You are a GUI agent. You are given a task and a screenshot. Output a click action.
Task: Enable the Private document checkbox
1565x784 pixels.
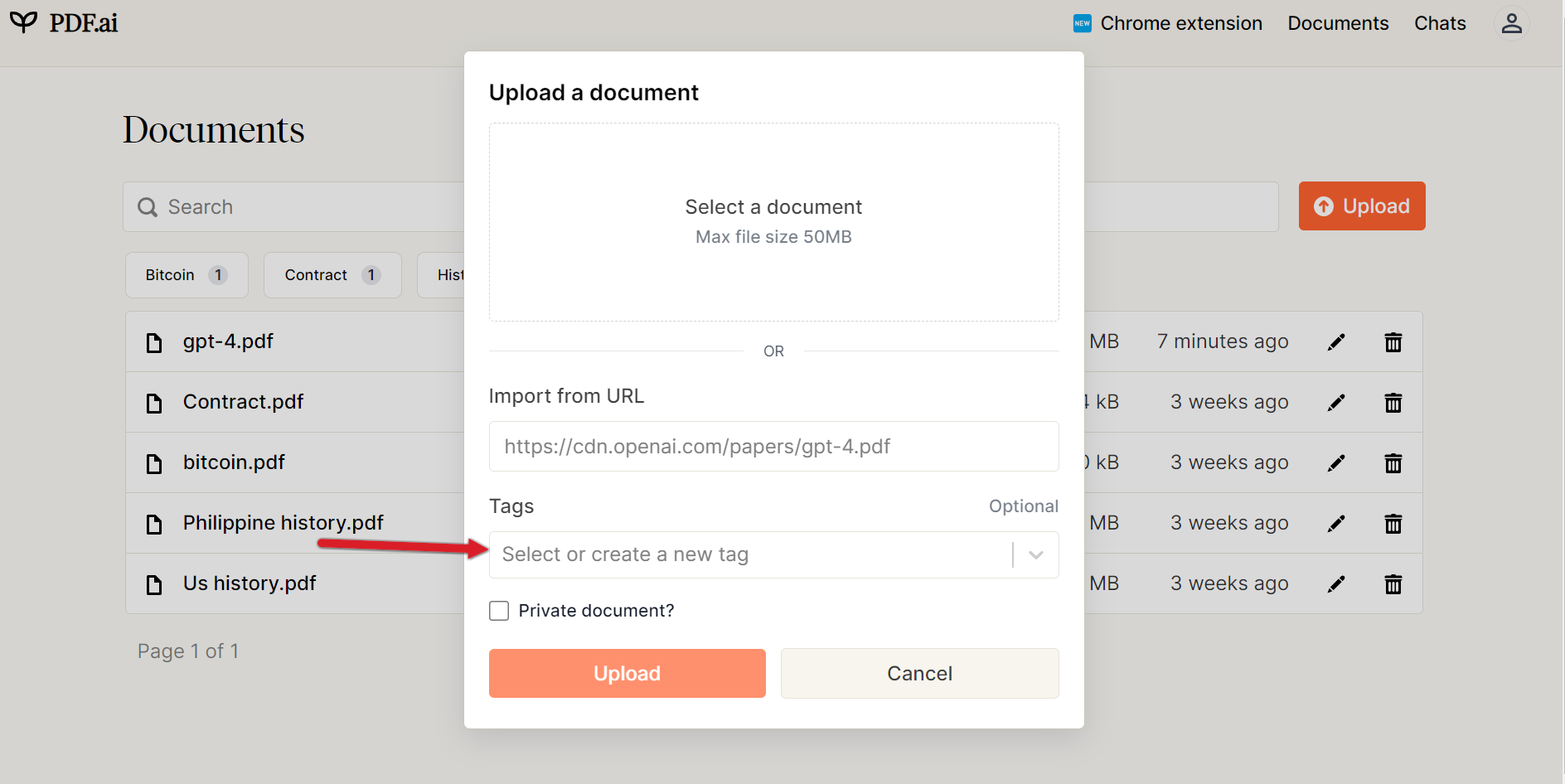coord(499,611)
